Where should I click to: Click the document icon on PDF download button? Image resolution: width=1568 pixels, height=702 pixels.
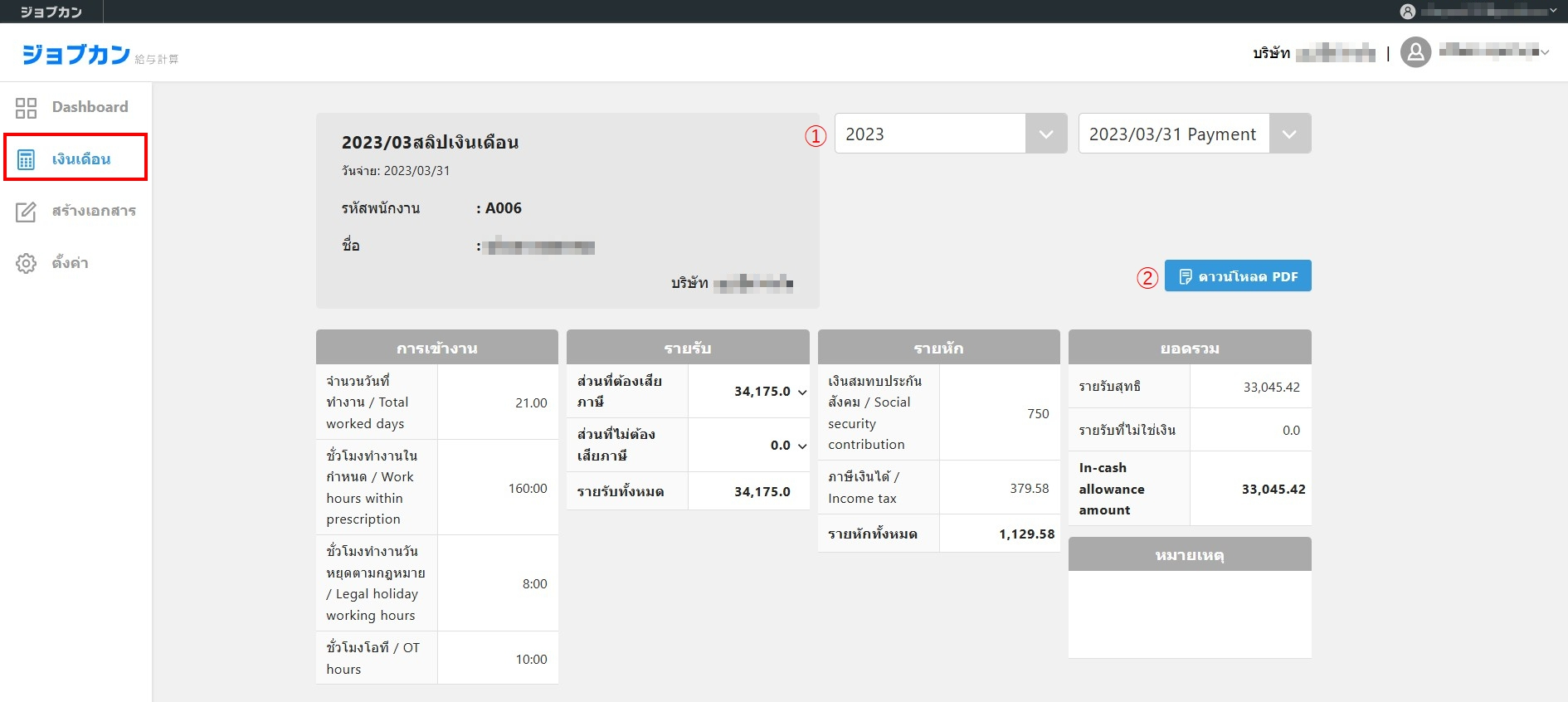pyautogui.click(x=1185, y=276)
